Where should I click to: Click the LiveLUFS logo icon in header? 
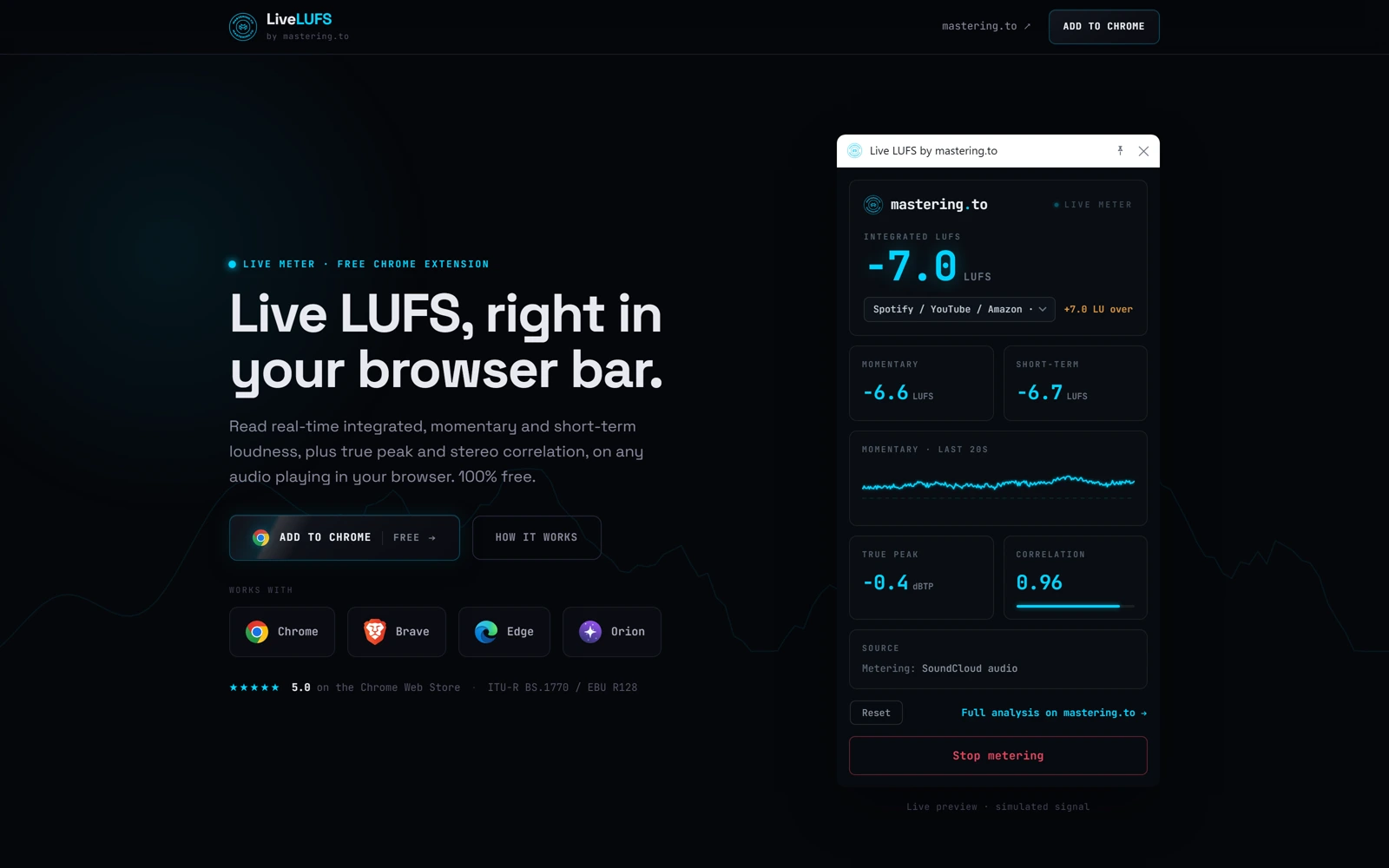click(x=243, y=27)
